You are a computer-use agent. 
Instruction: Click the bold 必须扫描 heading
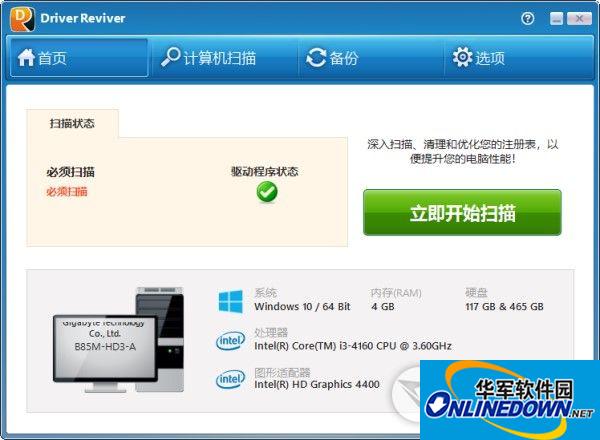coord(70,172)
